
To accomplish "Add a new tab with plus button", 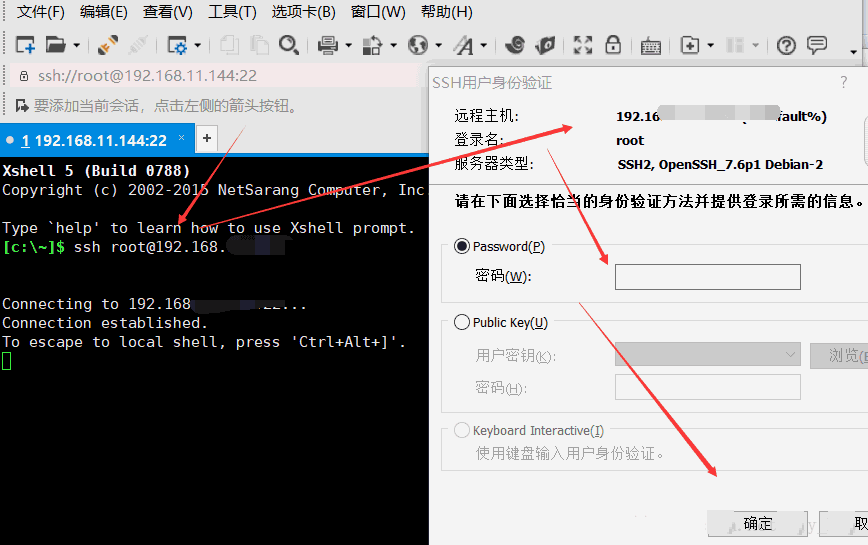I will (206, 138).
